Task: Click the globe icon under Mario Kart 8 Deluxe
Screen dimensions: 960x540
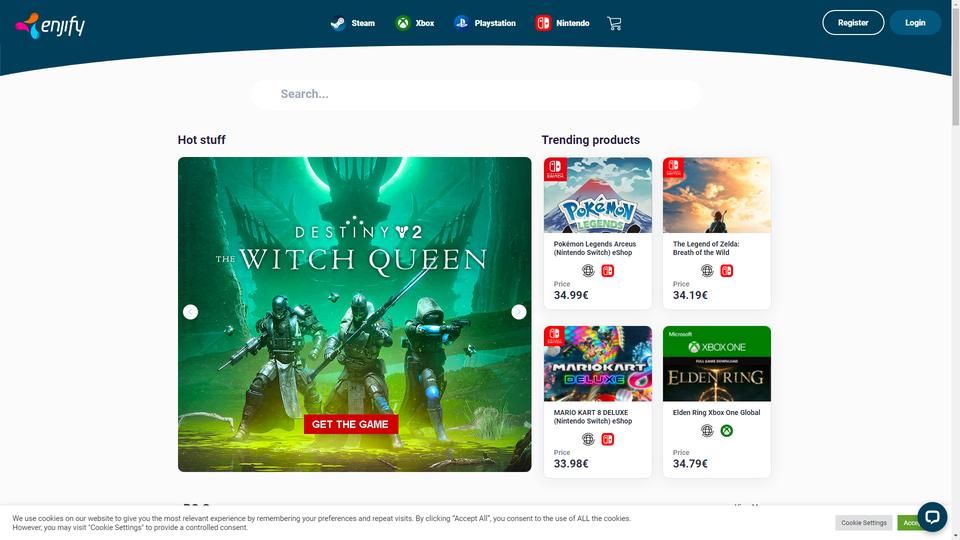Action: tap(588, 439)
